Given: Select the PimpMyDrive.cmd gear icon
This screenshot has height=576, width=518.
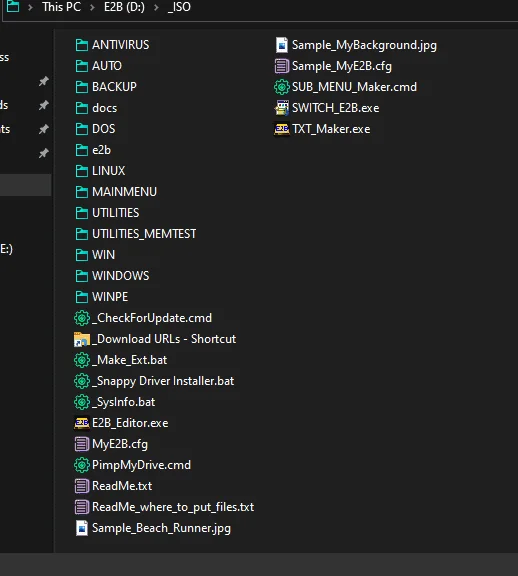Looking at the screenshot, I should tap(82, 465).
